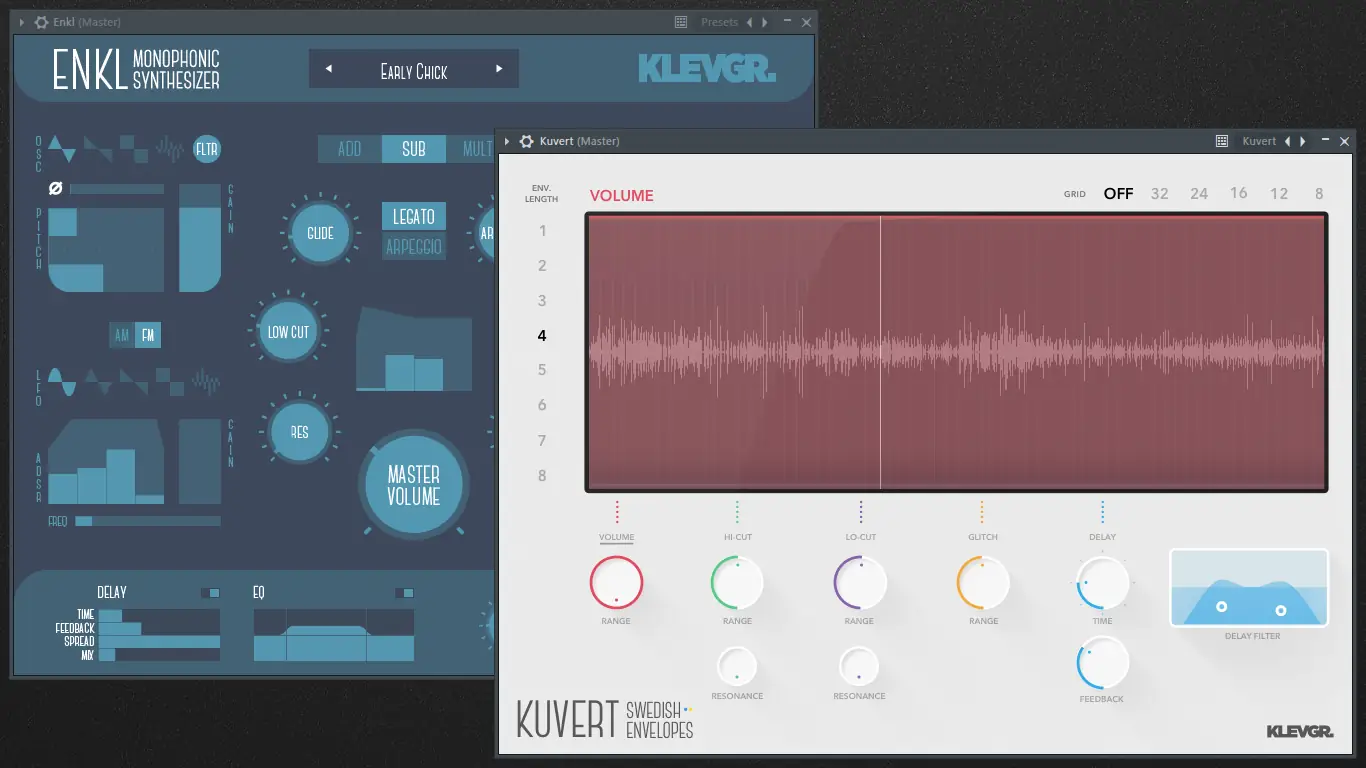Select the sawtooth waveform in the OSC section
Screen dimensions: 1366x768
(x=97, y=148)
